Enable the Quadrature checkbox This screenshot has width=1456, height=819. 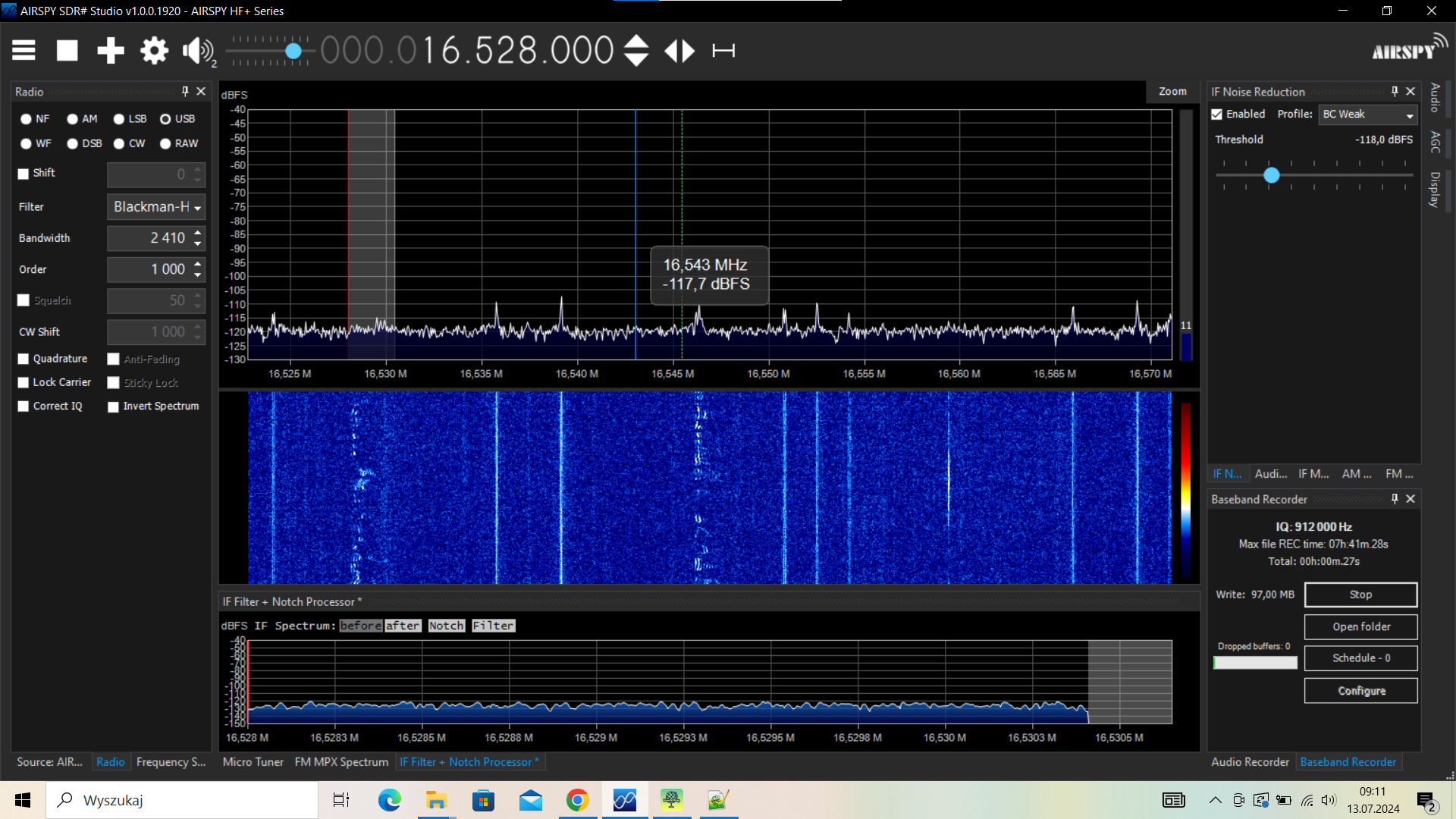(24, 359)
